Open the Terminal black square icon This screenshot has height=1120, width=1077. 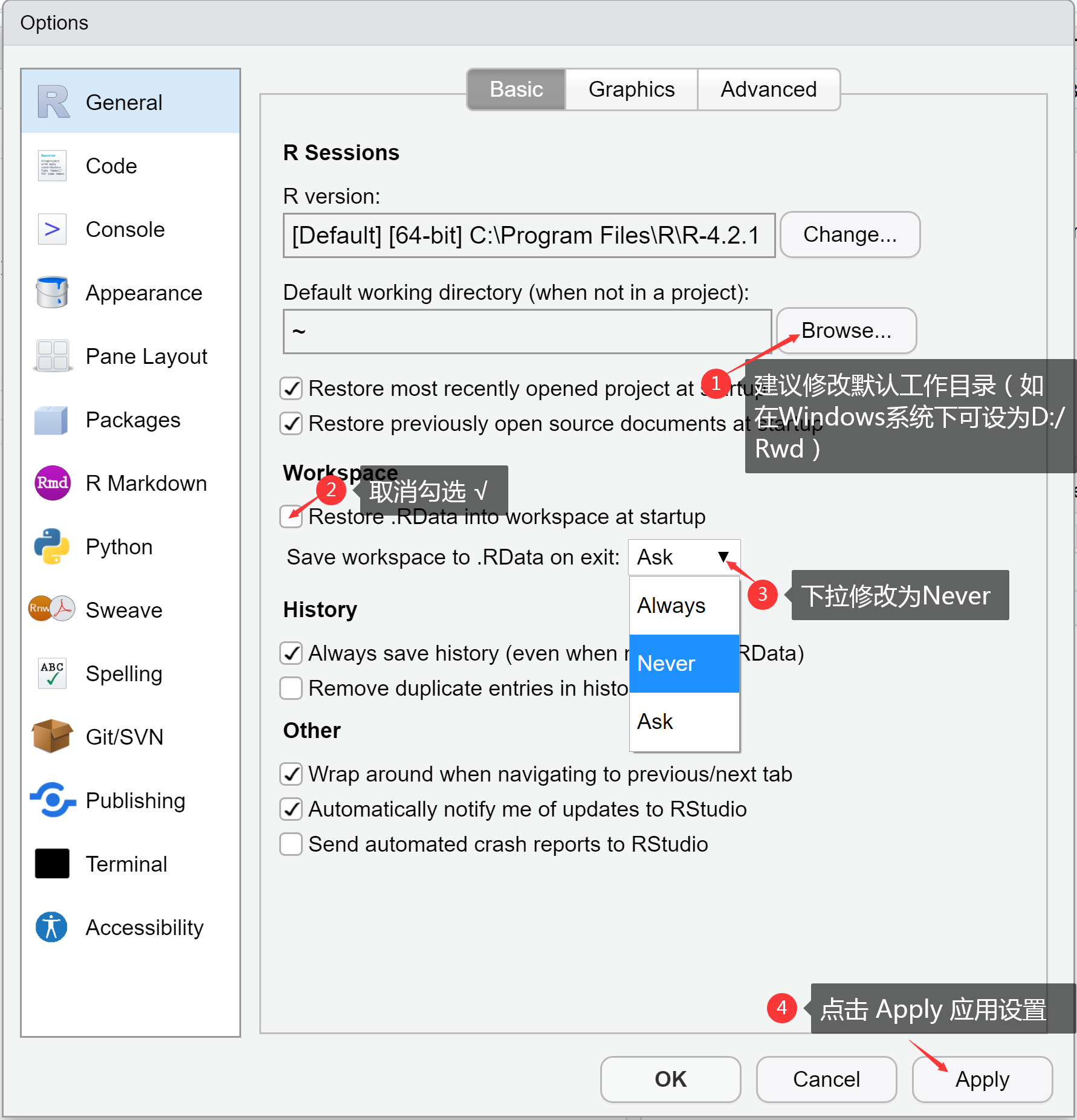pos(52,863)
